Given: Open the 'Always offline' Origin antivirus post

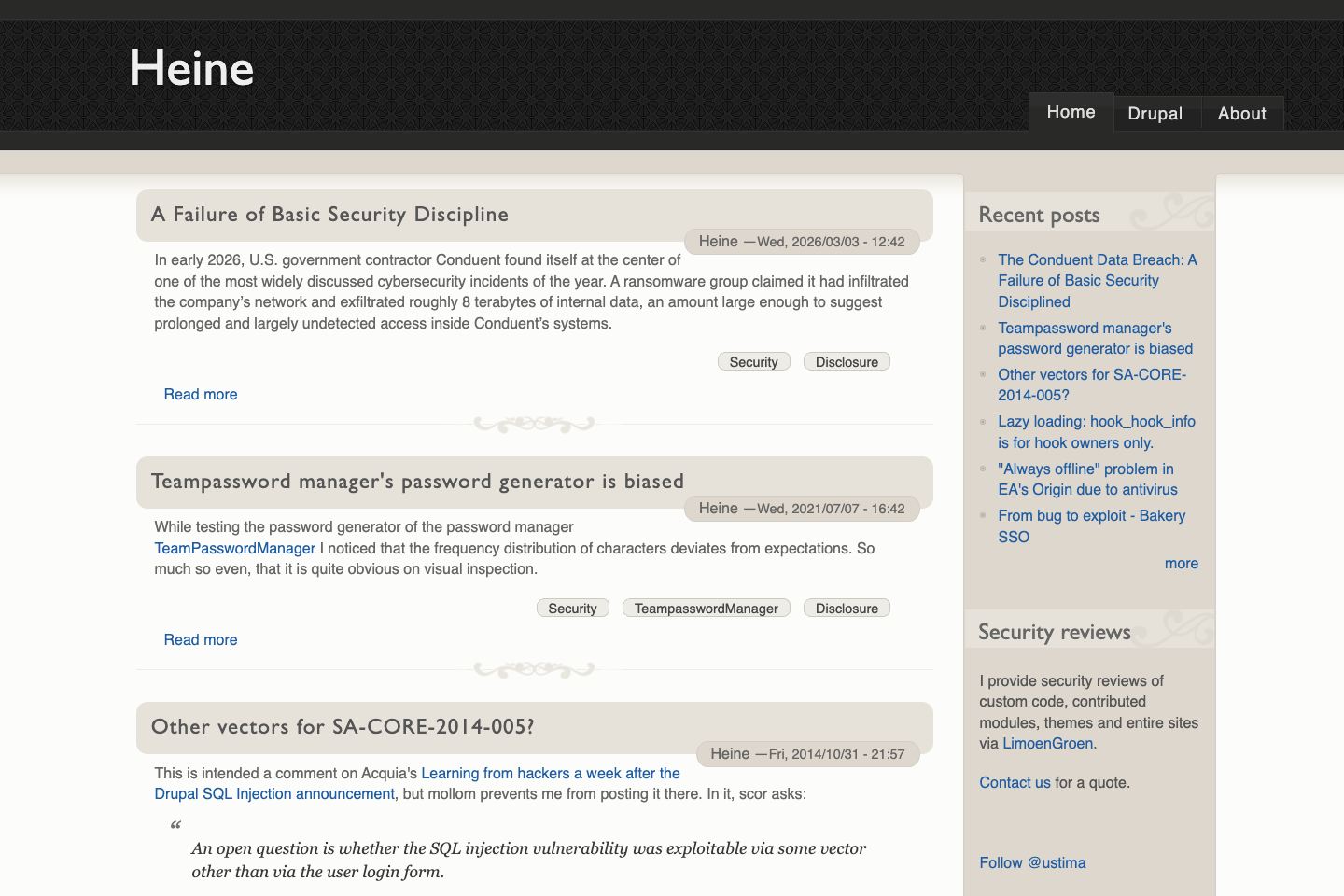Looking at the screenshot, I should coord(1085,479).
